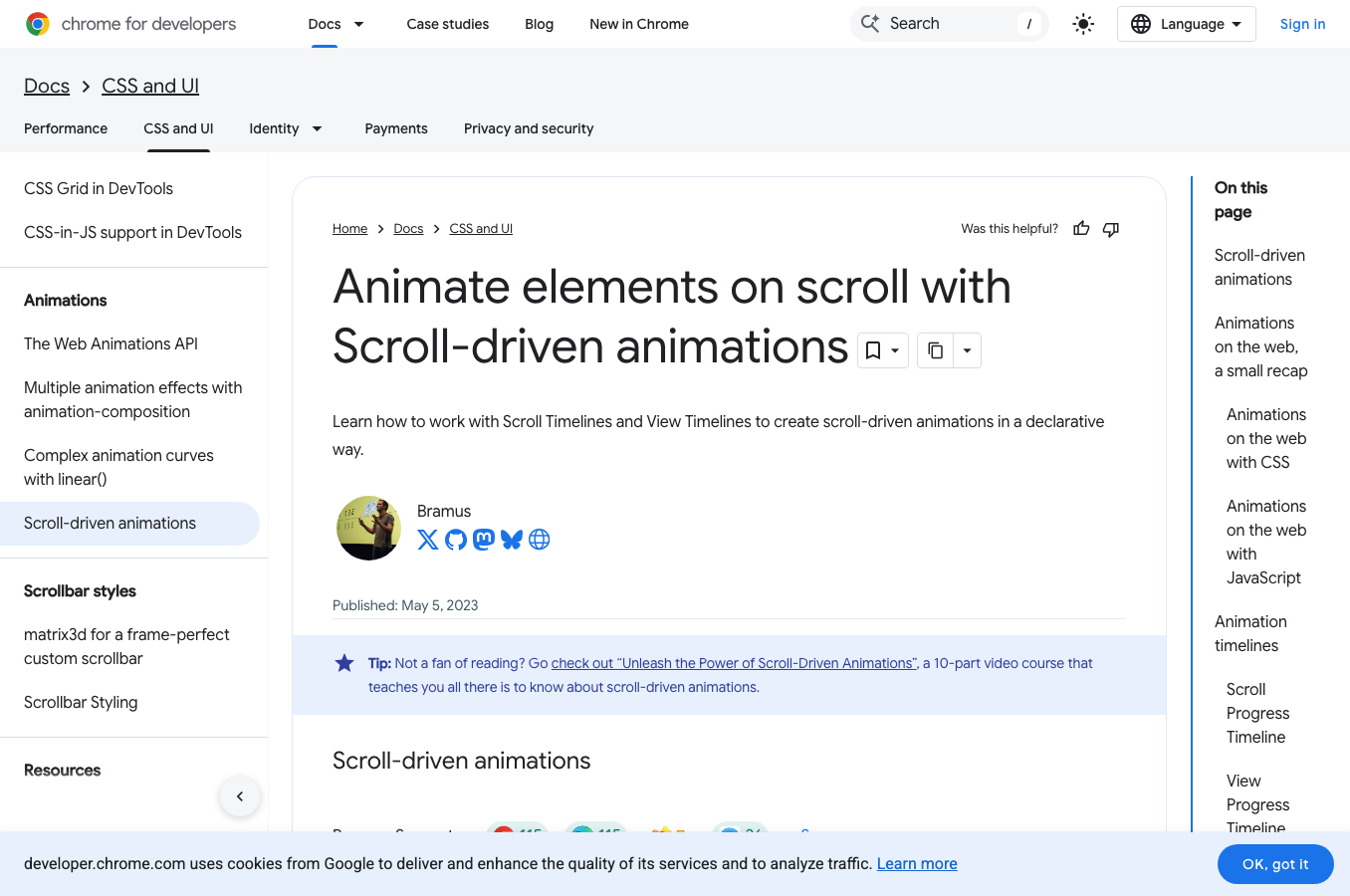This screenshot has height=896, width=1350.
Task: Open the Mastodon profile icon
Action: (x=483, y=540)
